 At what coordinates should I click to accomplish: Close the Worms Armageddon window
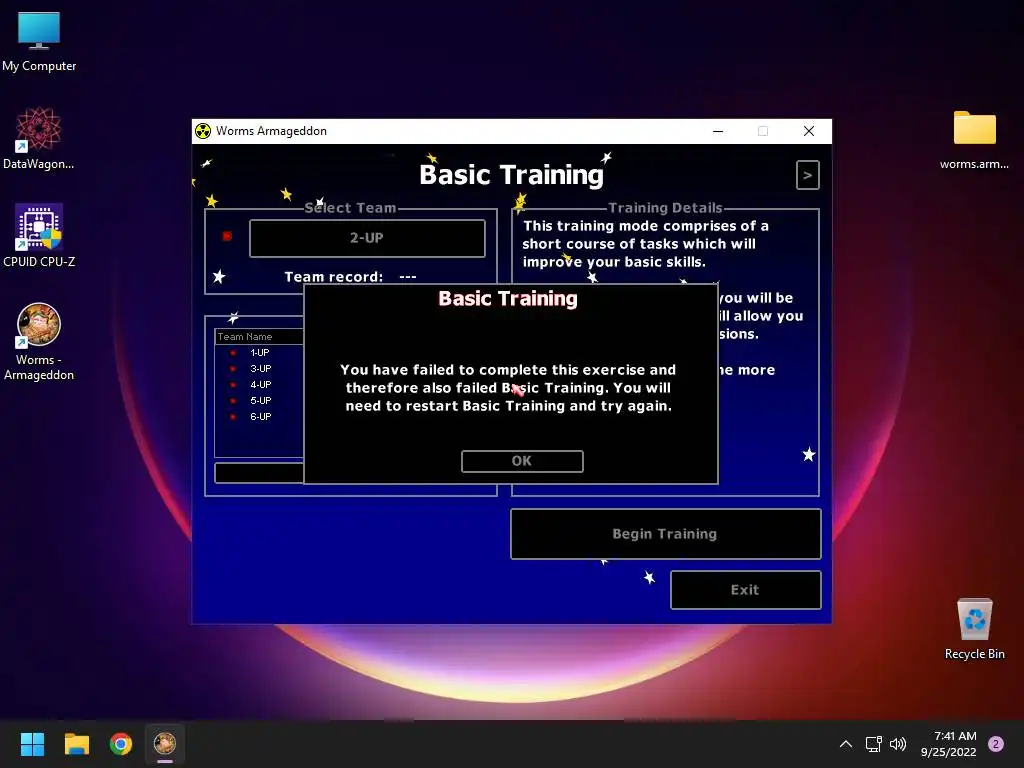pyautogui.click(x=809, y=131)
